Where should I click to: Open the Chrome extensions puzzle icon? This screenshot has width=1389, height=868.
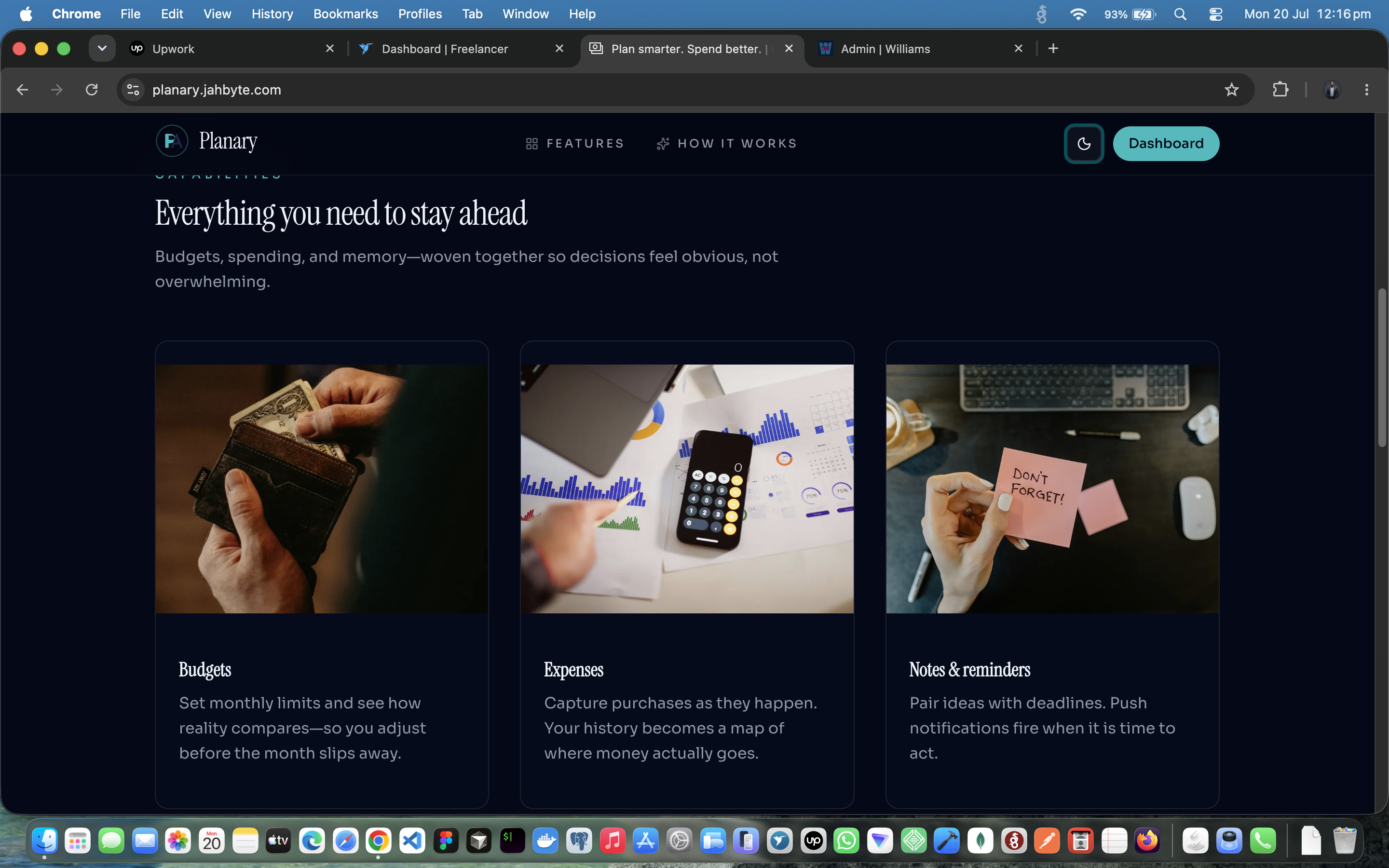1280,90
